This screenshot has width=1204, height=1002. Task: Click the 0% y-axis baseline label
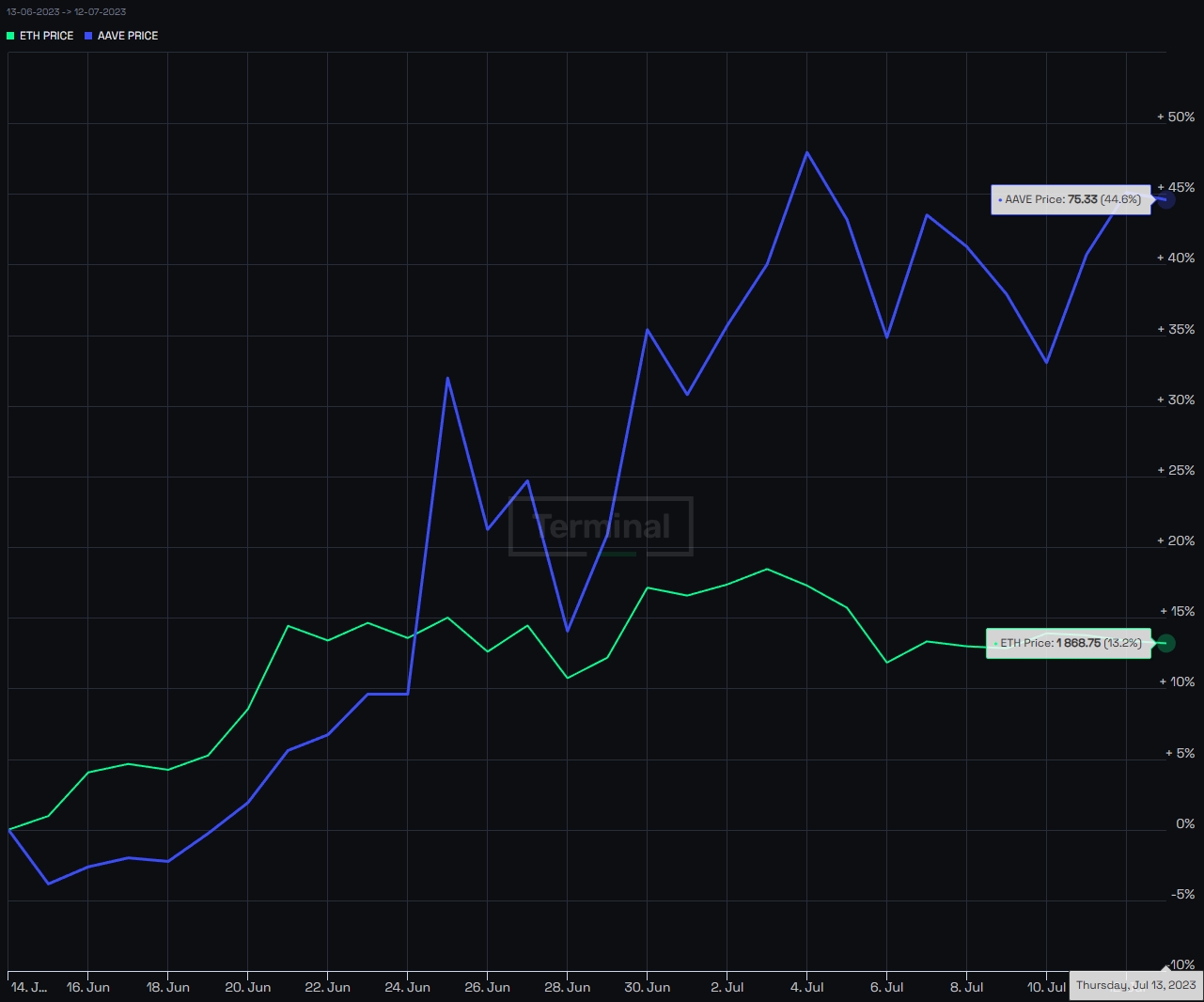[1185, 823]
